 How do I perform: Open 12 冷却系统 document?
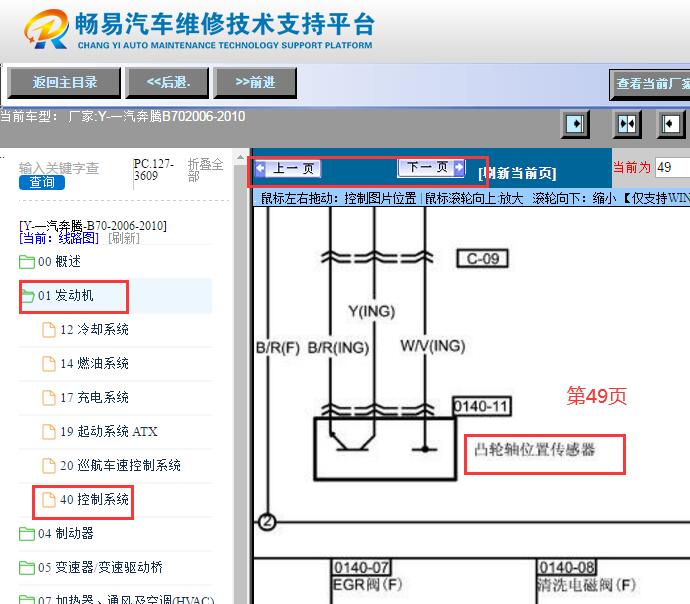(x=94, y=329)
